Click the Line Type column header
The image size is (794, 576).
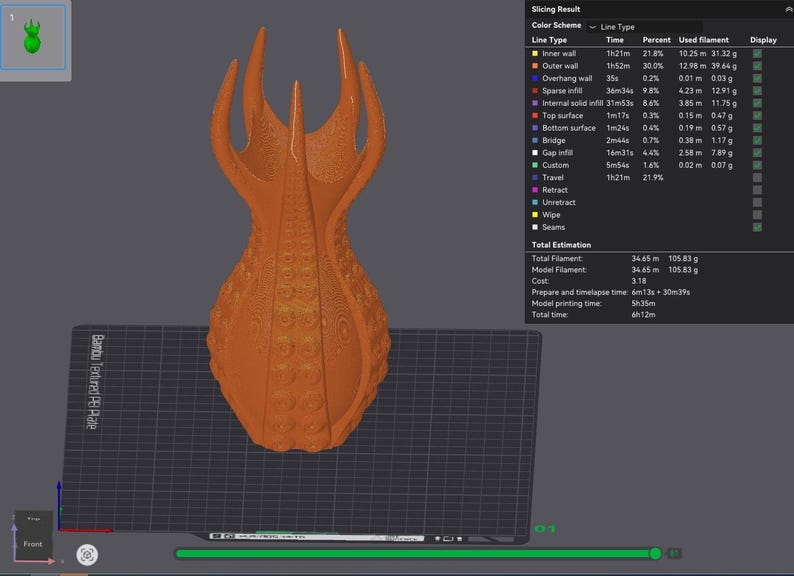tap(549, 40)
